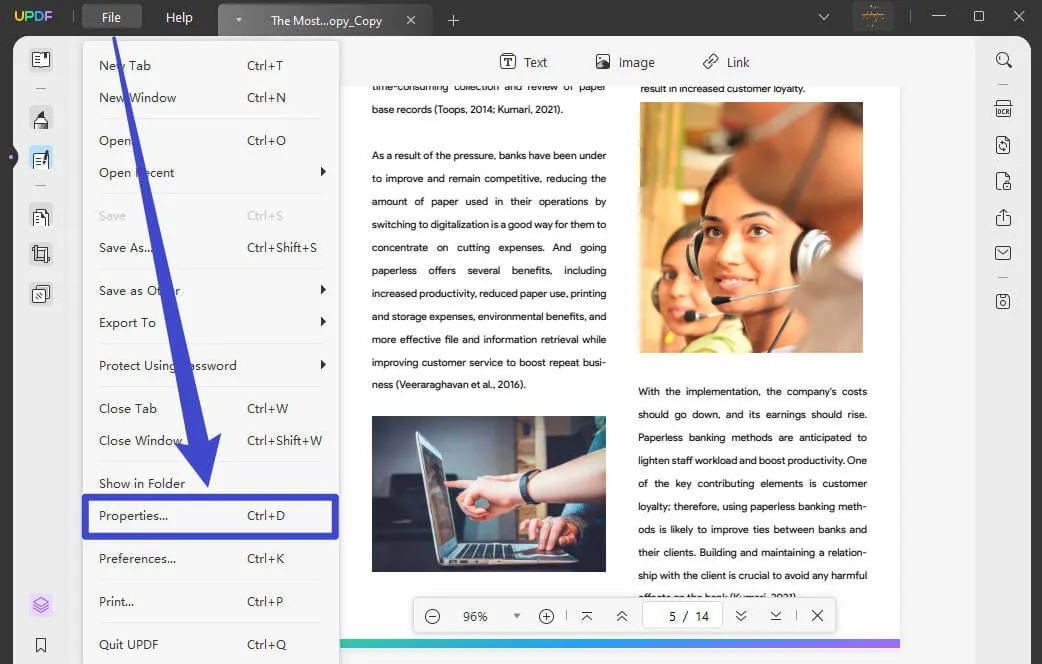
Task: Select the call center women image
Action: [751, 227]
